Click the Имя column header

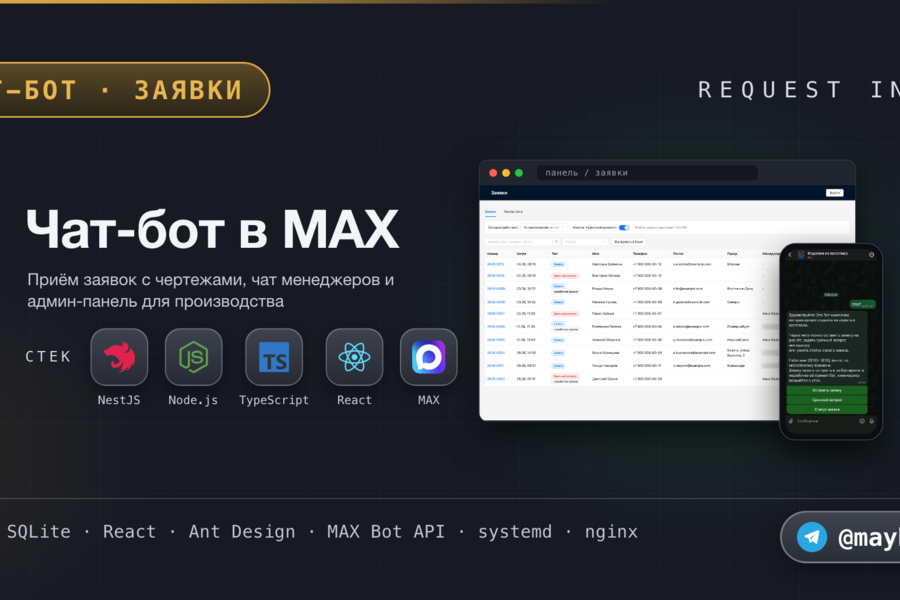595,253
